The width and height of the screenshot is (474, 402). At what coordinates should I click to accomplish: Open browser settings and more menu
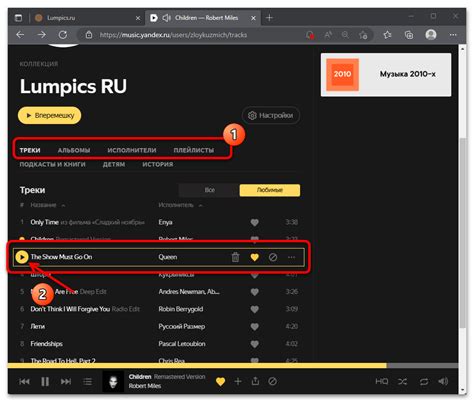coord(453,35)
